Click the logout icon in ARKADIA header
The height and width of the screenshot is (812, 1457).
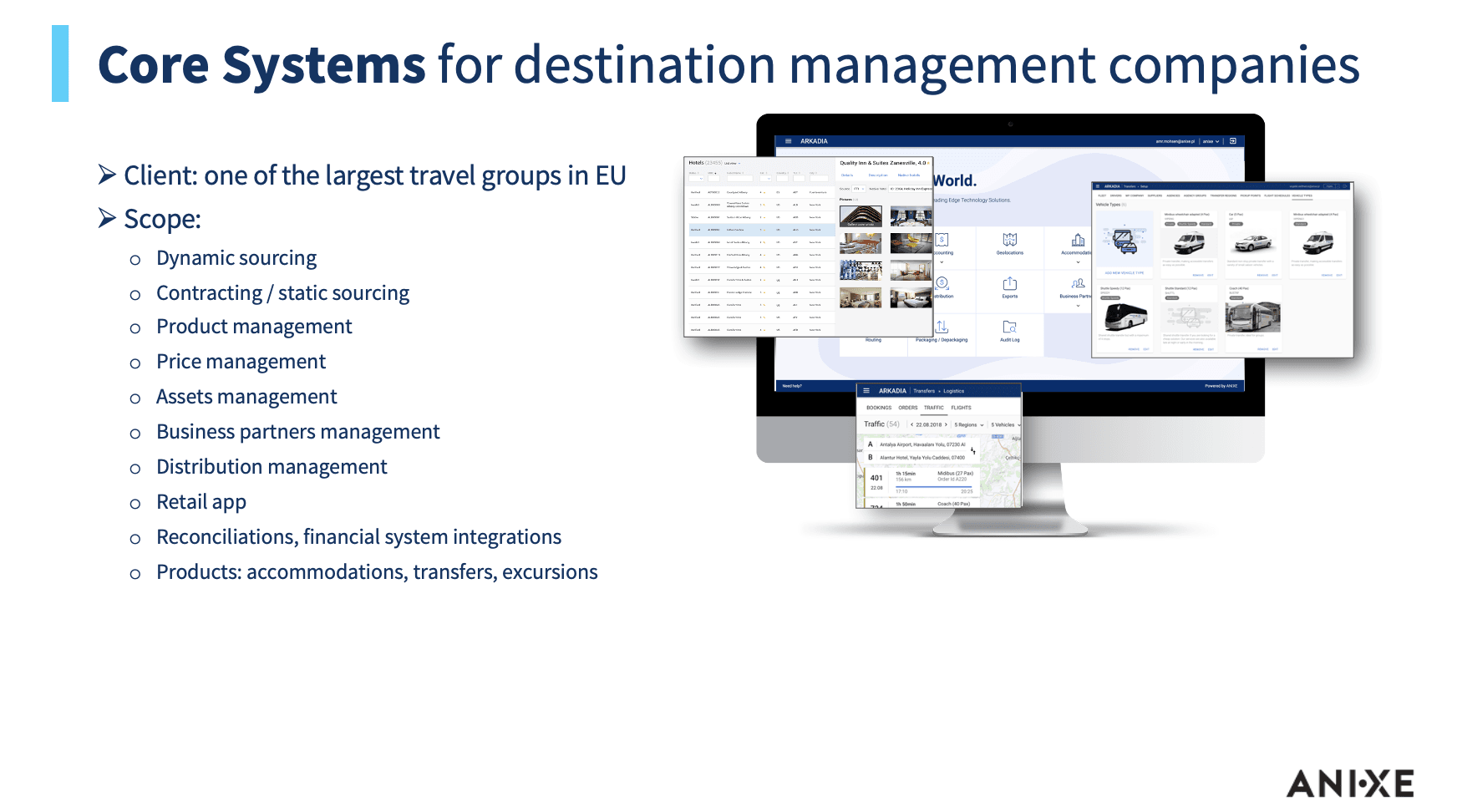coord(1232,141)
